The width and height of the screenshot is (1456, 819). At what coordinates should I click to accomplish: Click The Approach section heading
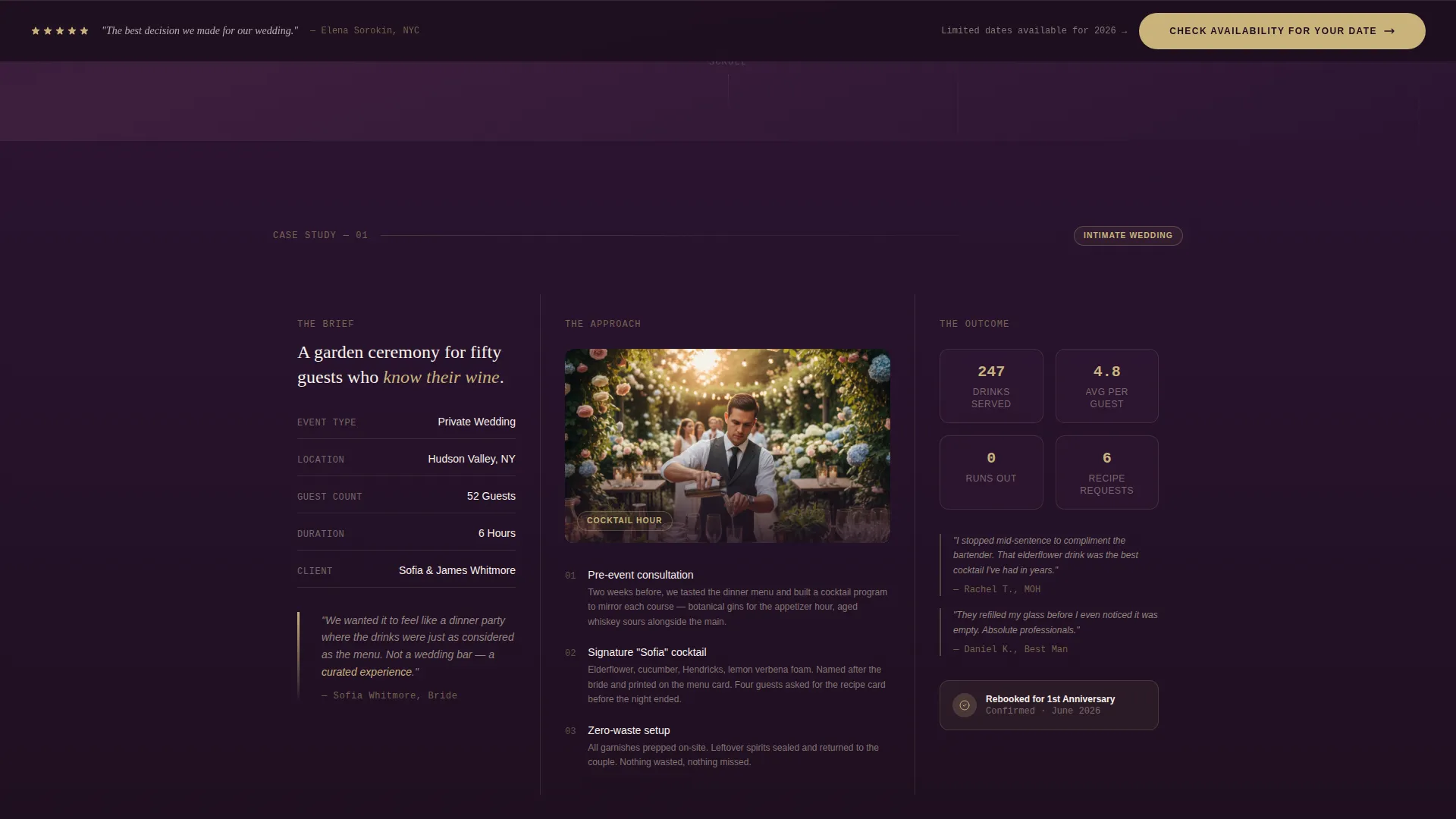(602, 325)
